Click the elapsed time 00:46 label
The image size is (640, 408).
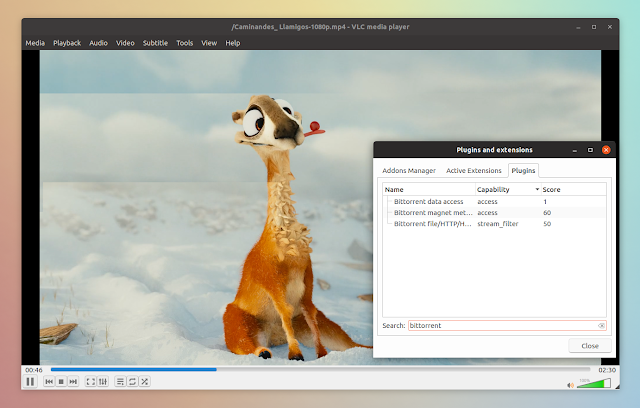(34, 370)
